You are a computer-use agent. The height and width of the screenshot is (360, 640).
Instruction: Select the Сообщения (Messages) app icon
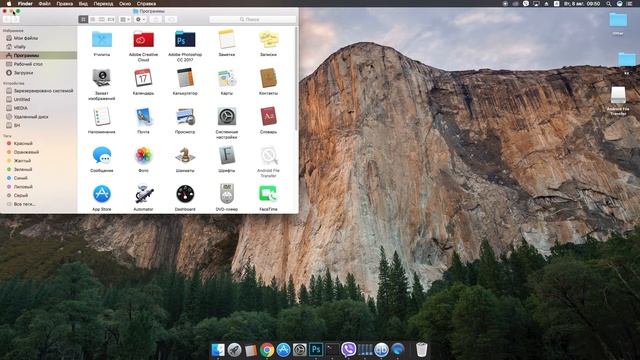point(102,156)
